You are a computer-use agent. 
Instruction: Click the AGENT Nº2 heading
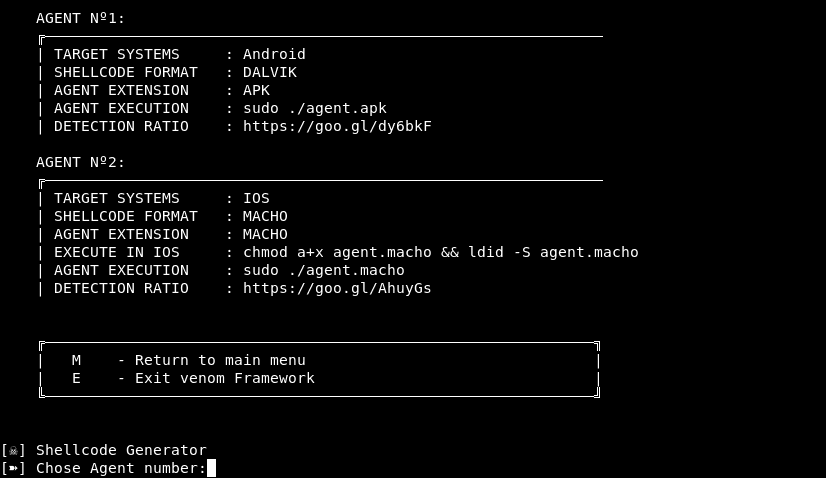(81, 162)
